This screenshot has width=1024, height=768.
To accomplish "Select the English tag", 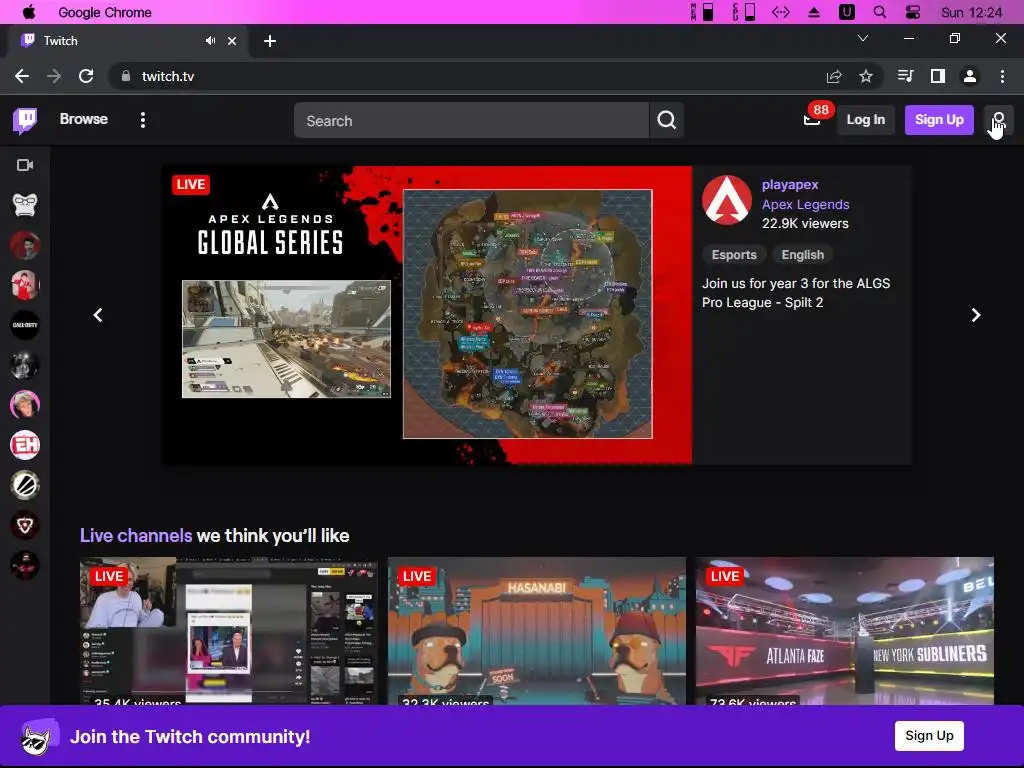I will point(803,255).
